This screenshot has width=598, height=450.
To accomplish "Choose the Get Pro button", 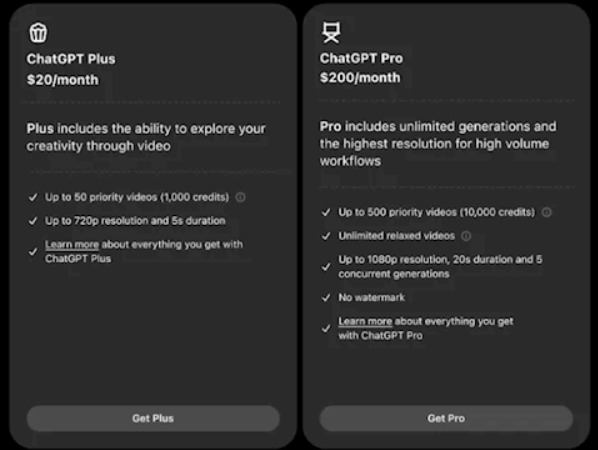I will (446, 418).
